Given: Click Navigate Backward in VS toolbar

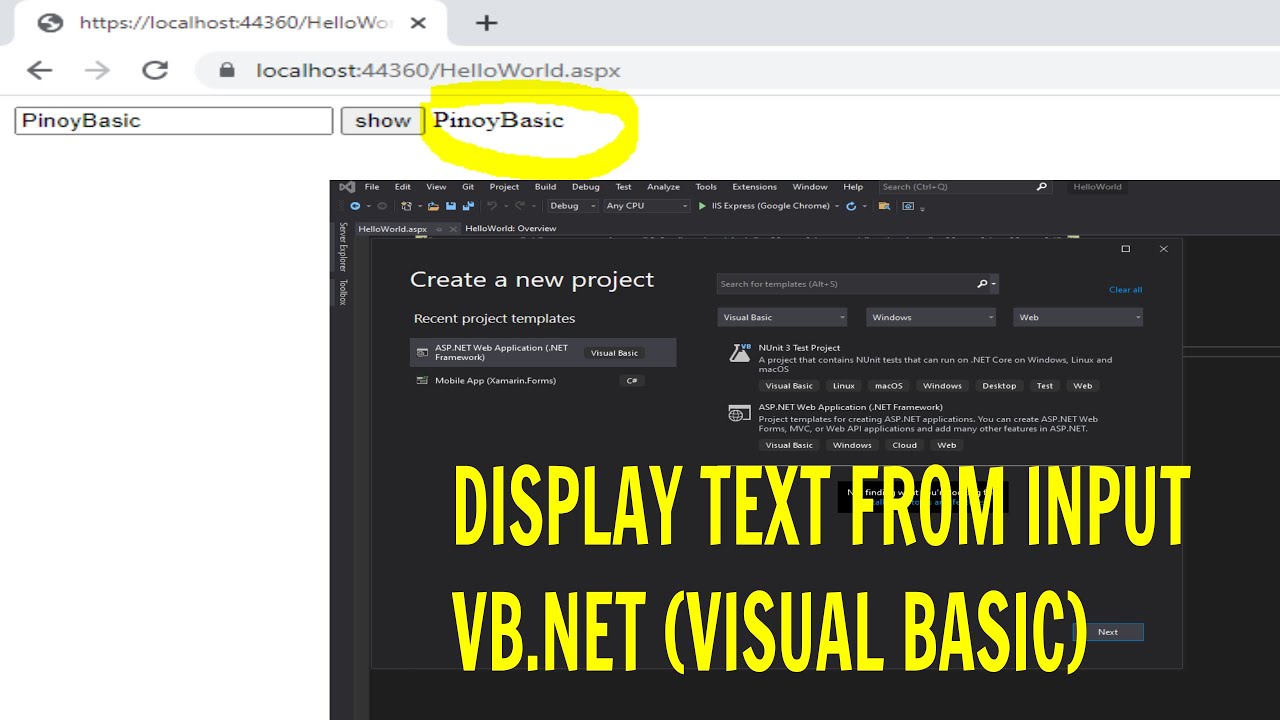Looking at the screenshot, I should (x=355, y=206).
